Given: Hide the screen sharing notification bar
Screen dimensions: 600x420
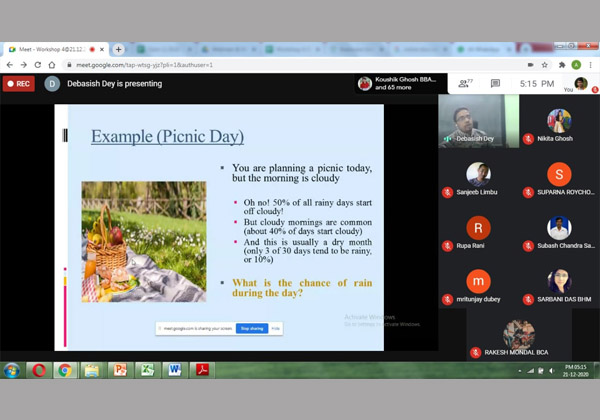Looking at the screenshot, I should (276, 328).
